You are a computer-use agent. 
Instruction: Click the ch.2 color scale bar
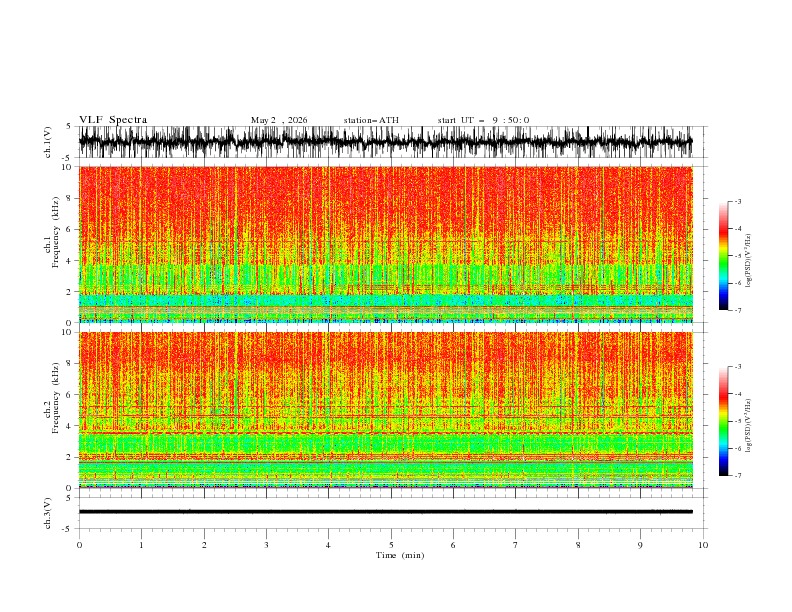click(723, 421)
